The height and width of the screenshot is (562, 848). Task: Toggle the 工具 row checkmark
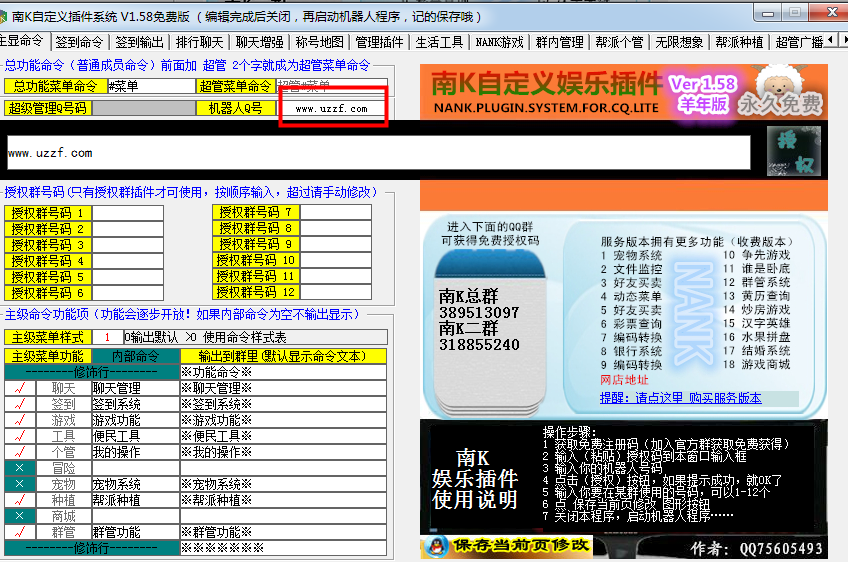20,436
